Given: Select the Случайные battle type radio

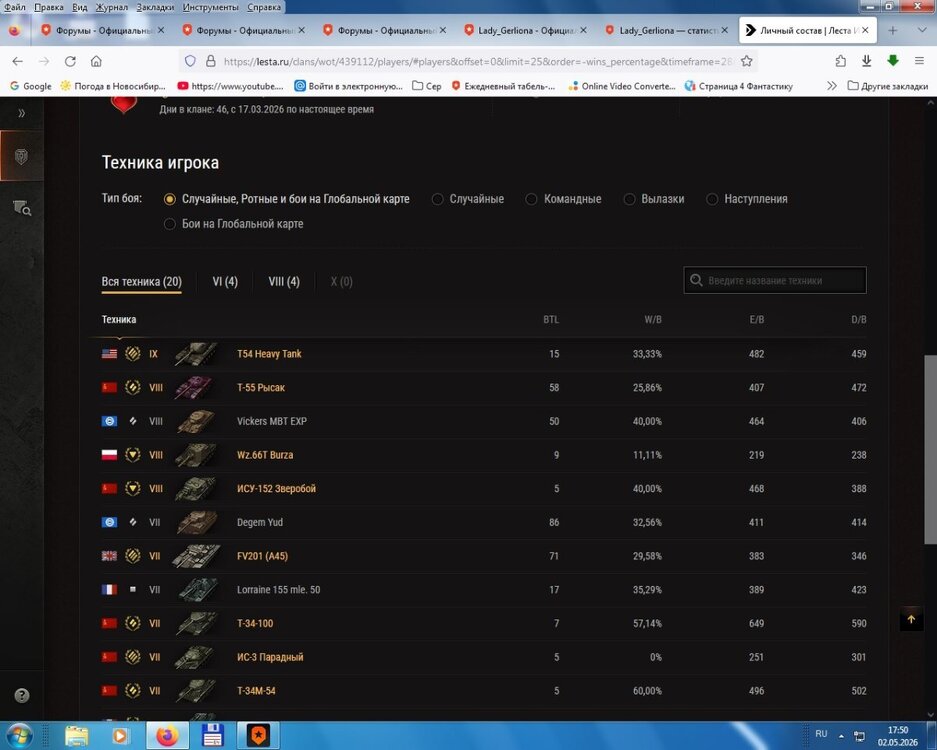Looking at the screenshot, I should 437,199.
